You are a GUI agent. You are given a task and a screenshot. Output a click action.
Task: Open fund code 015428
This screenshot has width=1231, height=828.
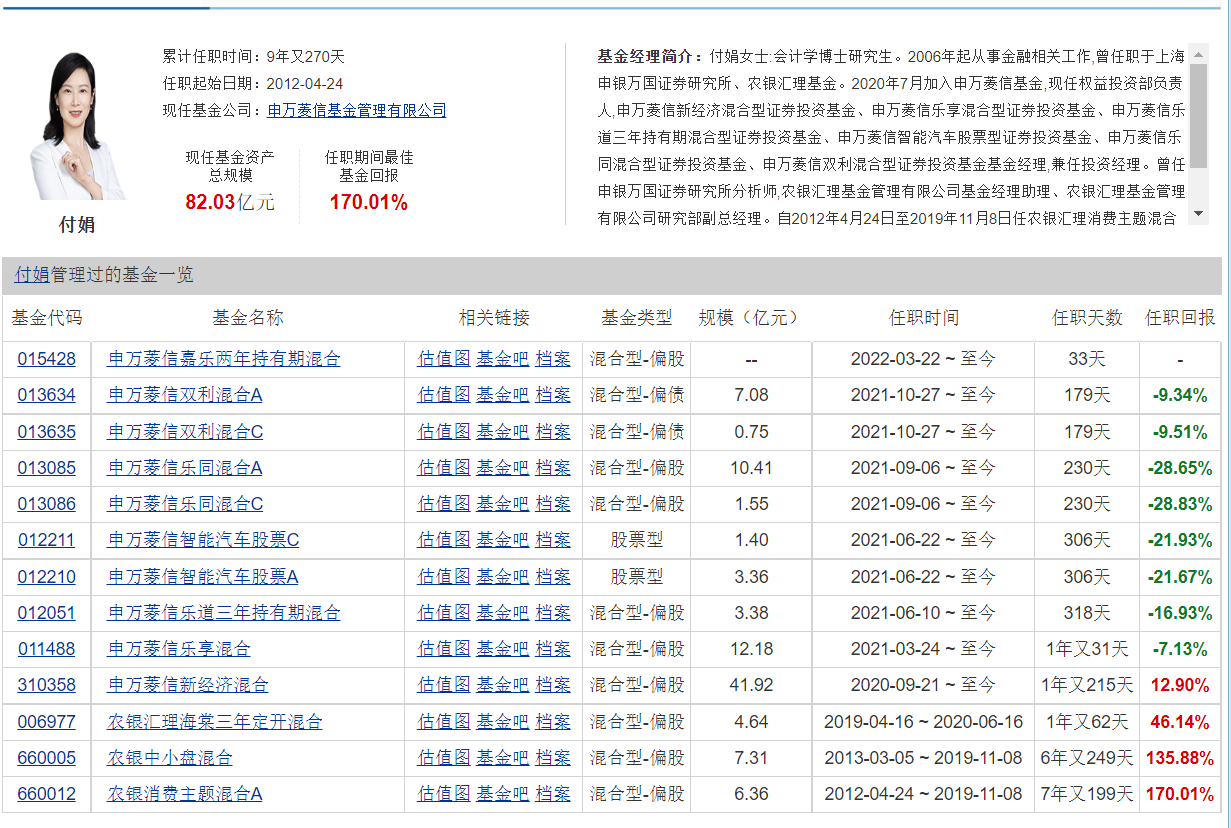pos(46,359)
